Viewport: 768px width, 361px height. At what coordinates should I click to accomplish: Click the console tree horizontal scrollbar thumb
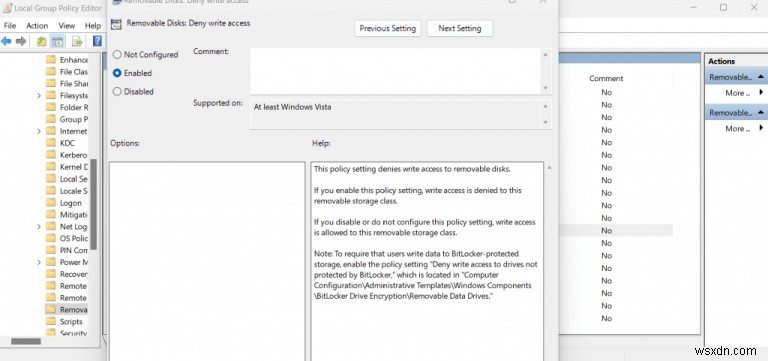[x=26, y=341]
